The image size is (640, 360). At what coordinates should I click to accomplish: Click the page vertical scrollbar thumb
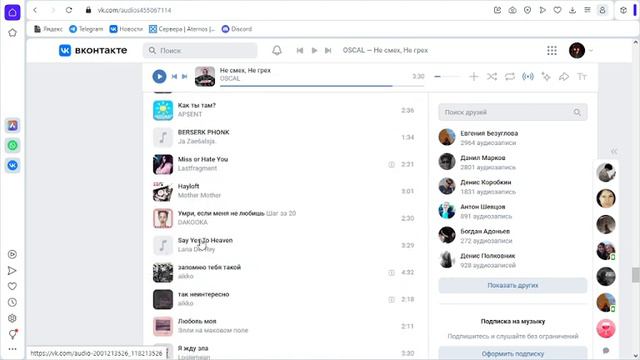(636, 275)
